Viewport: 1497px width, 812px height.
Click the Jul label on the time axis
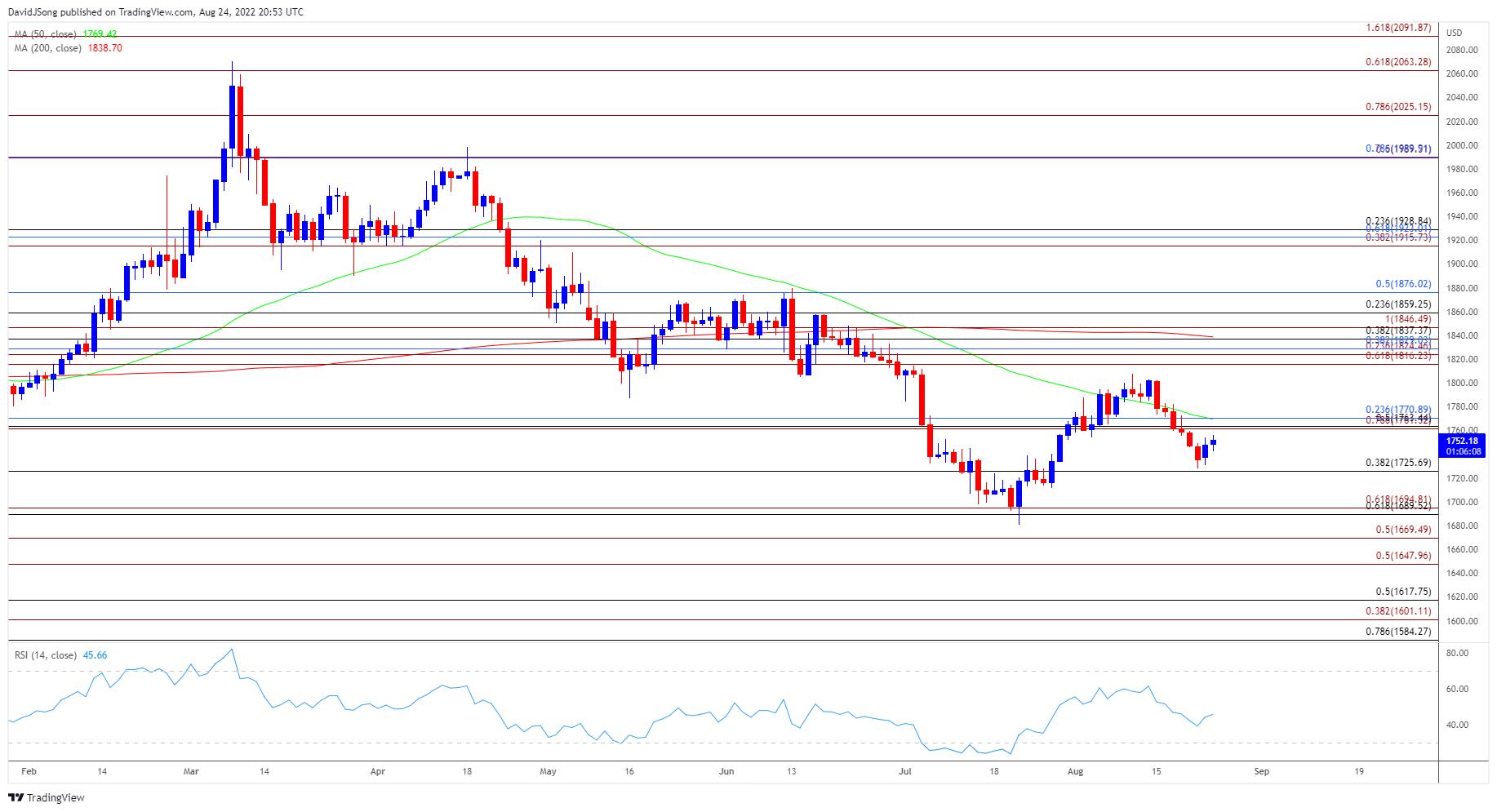906,770
